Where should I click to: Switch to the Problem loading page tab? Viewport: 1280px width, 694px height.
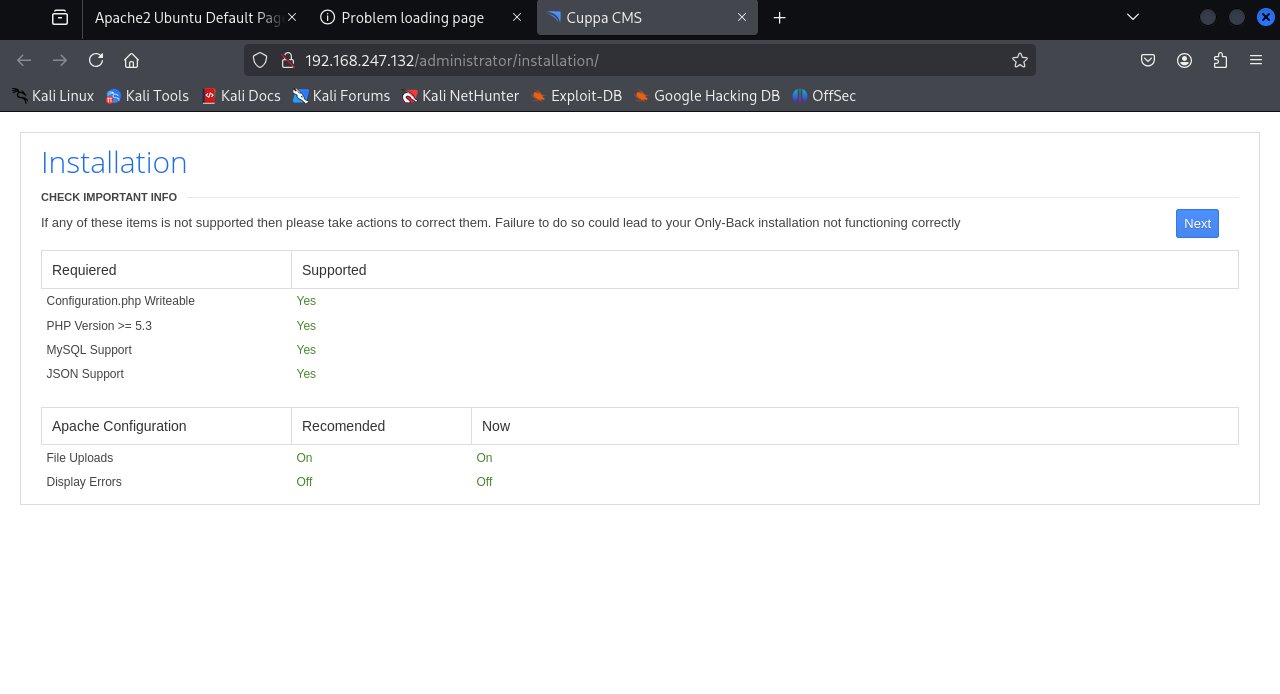click(412, 18)
